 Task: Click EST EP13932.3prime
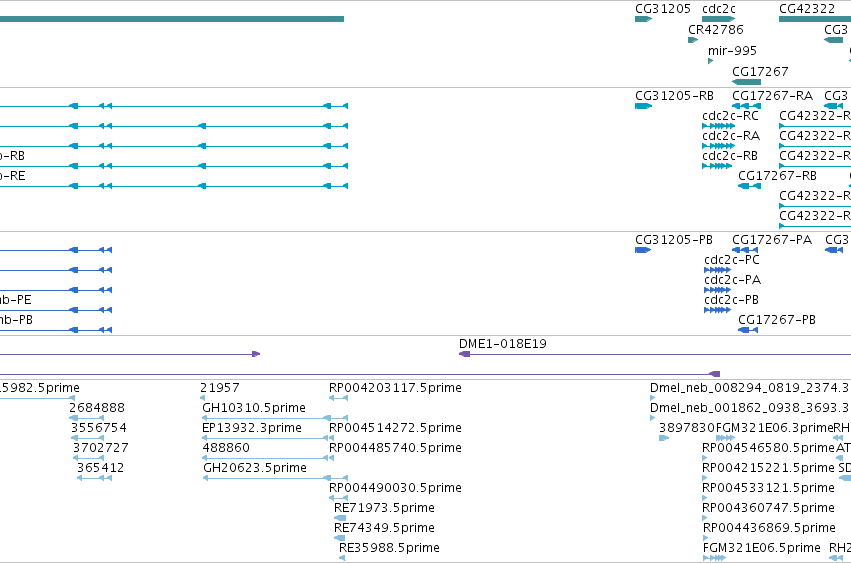(251, 428)
